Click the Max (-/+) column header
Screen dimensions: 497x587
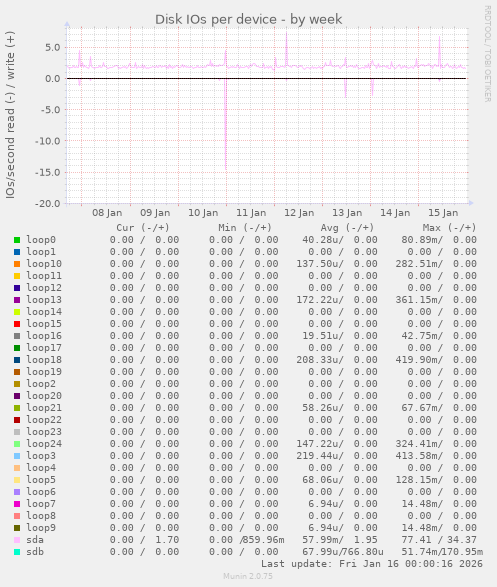click(449, 228)
